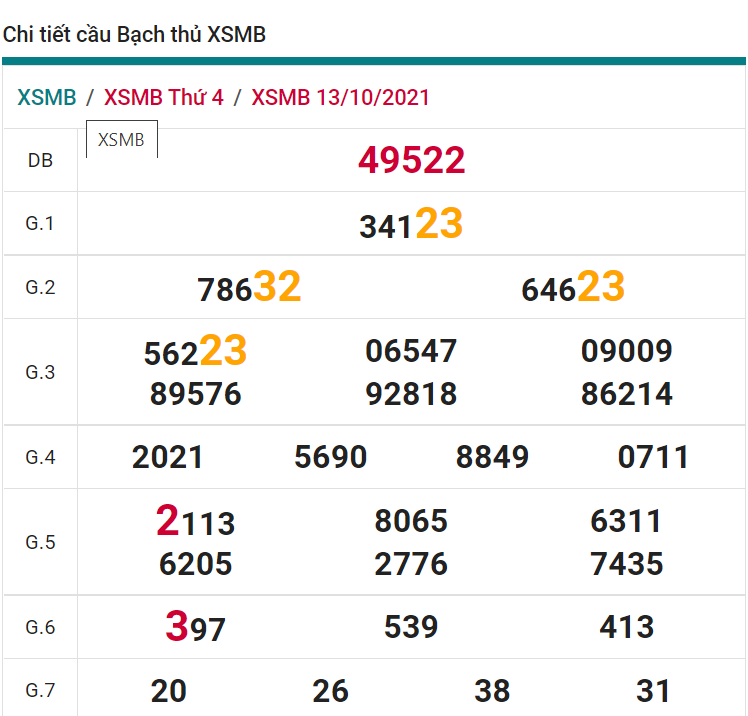
Task: Click the Chi tiết cầu Bạch thủ XSMB heading
Action: [x=134, y=35]
